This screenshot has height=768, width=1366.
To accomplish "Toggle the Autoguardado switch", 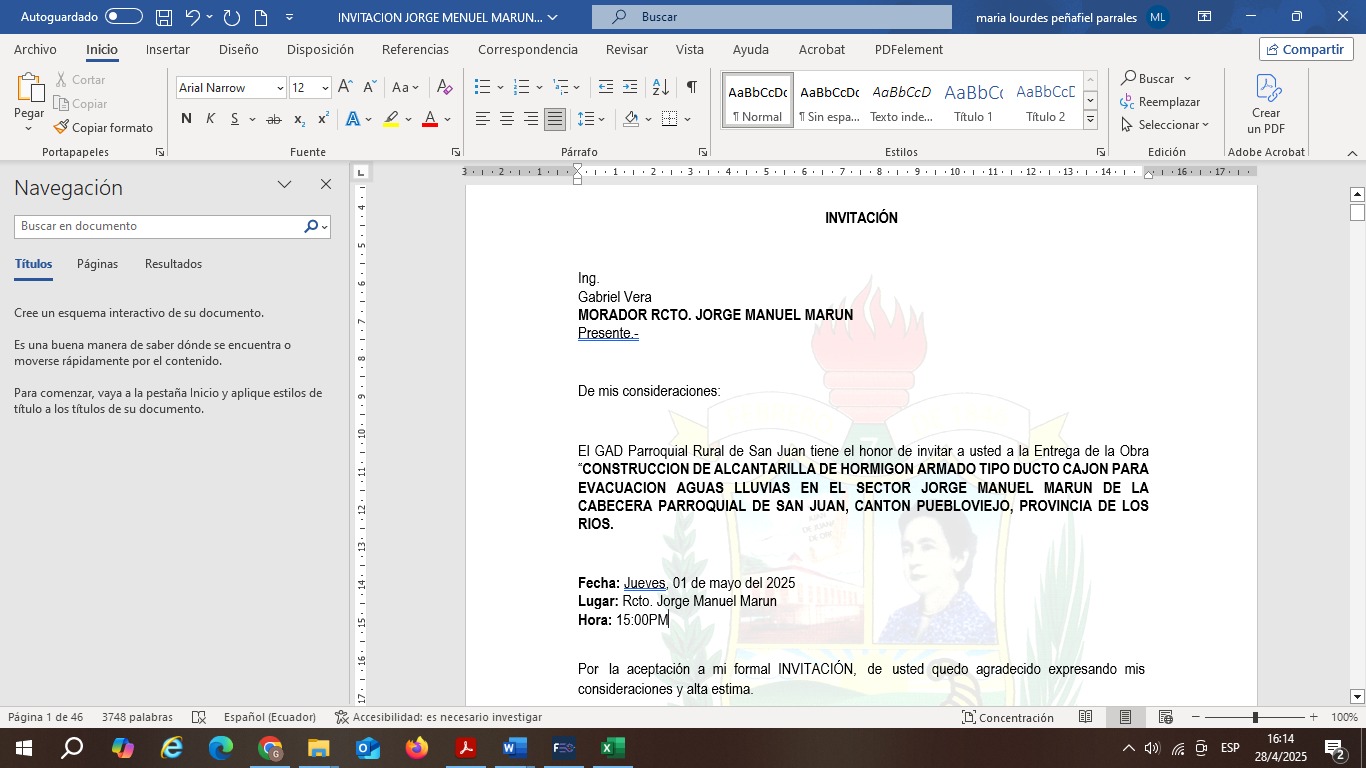I will coord(124,17).
